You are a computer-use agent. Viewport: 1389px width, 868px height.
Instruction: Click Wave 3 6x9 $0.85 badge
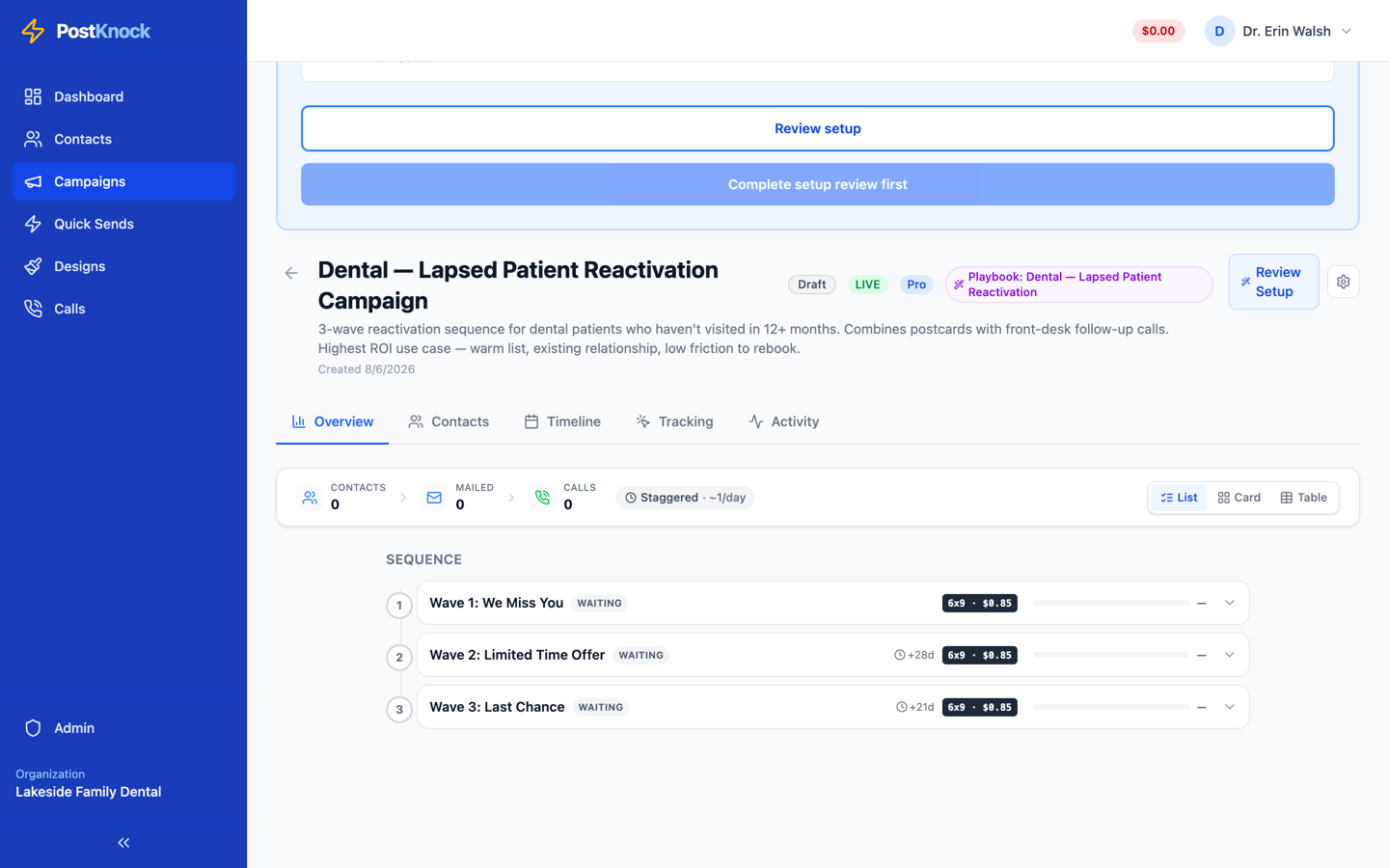click(x=979, y=707)
